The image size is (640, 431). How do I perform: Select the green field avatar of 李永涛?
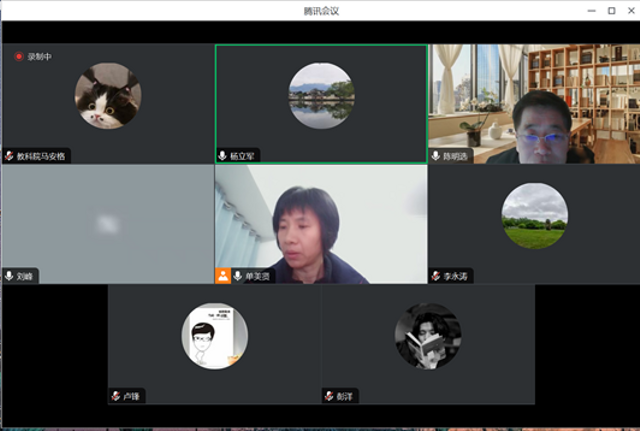coord(534,215)
